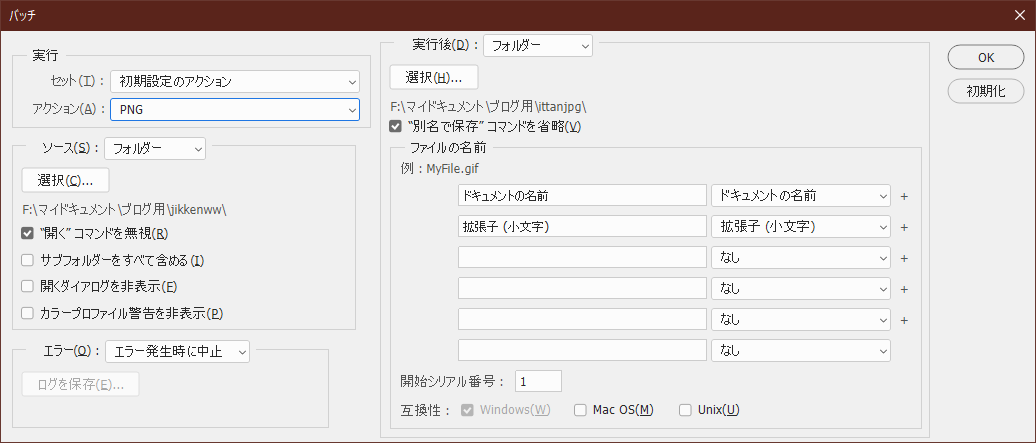
Task: Uncheck "別名で保存" コマンドを省略 checkbox
Action: (x=395, y=126)
